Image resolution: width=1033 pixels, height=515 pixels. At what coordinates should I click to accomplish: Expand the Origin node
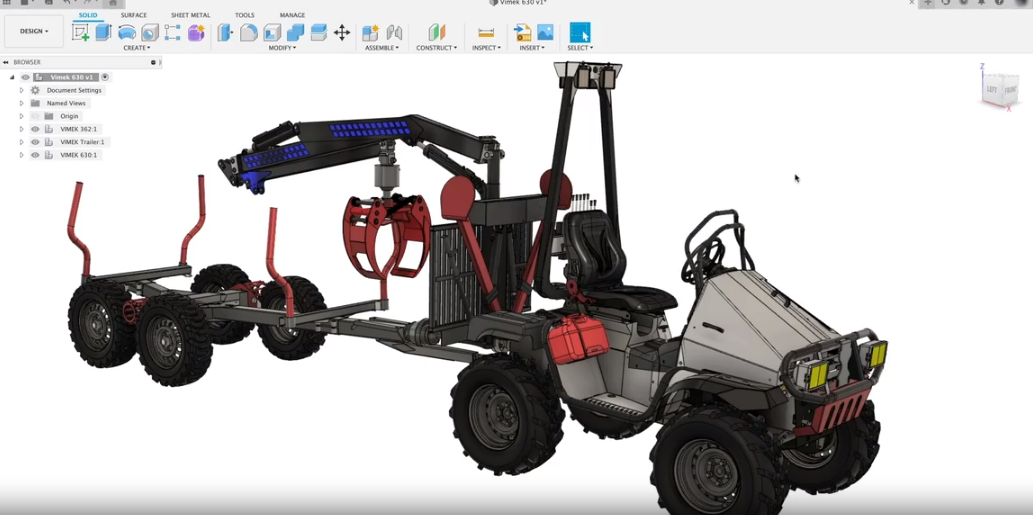pyautogui.click(x=21, y=116)
